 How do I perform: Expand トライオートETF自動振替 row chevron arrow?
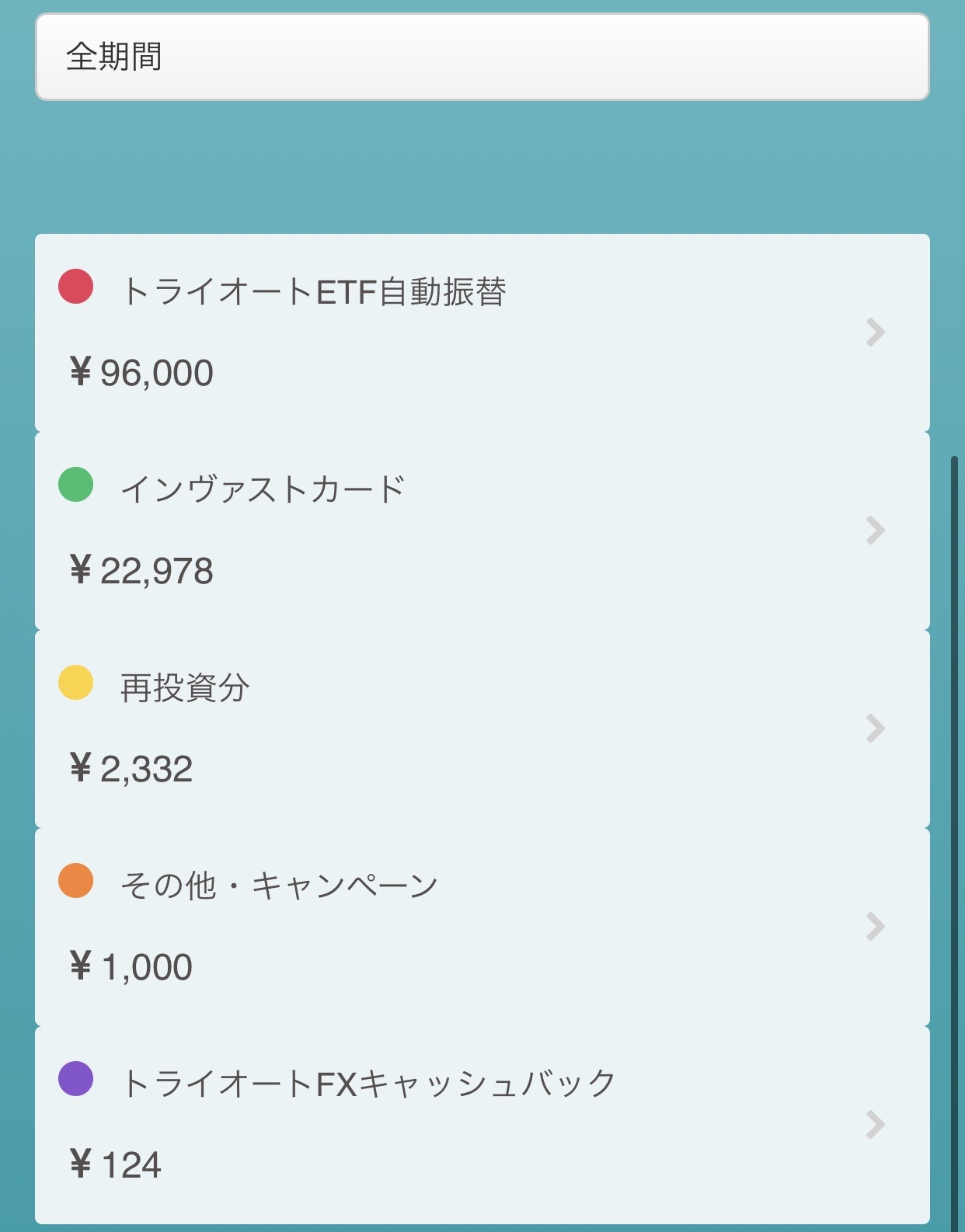(876, 332)
